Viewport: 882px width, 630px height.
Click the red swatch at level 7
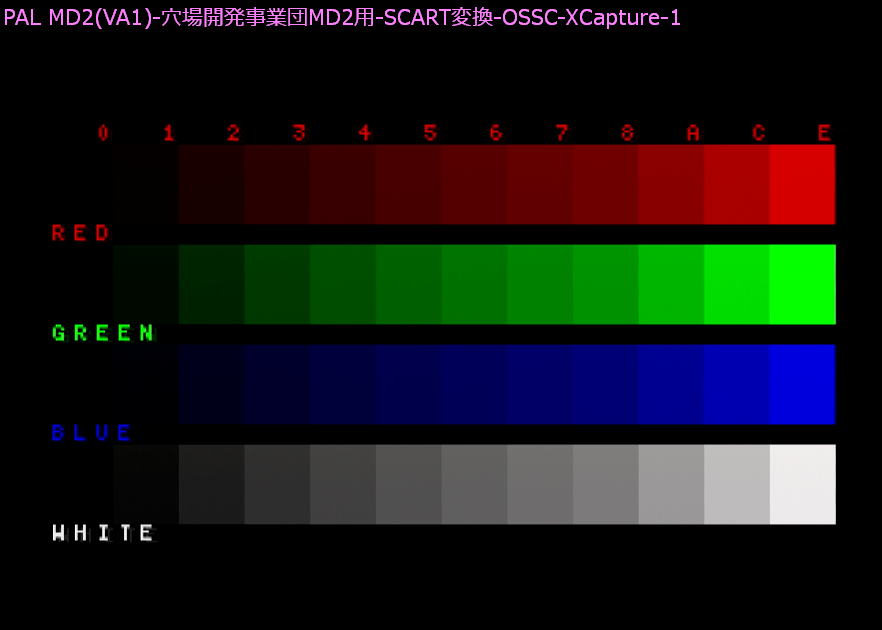point(540,184)
